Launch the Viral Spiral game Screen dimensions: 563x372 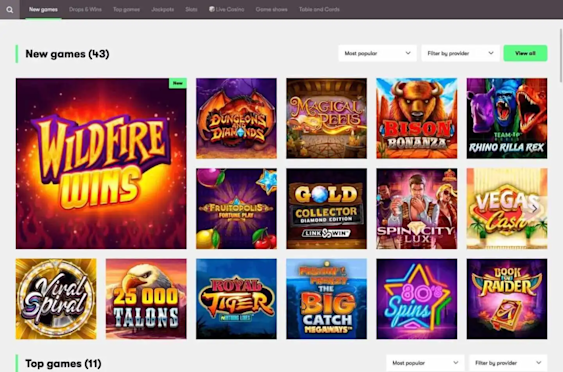[56, 299]
